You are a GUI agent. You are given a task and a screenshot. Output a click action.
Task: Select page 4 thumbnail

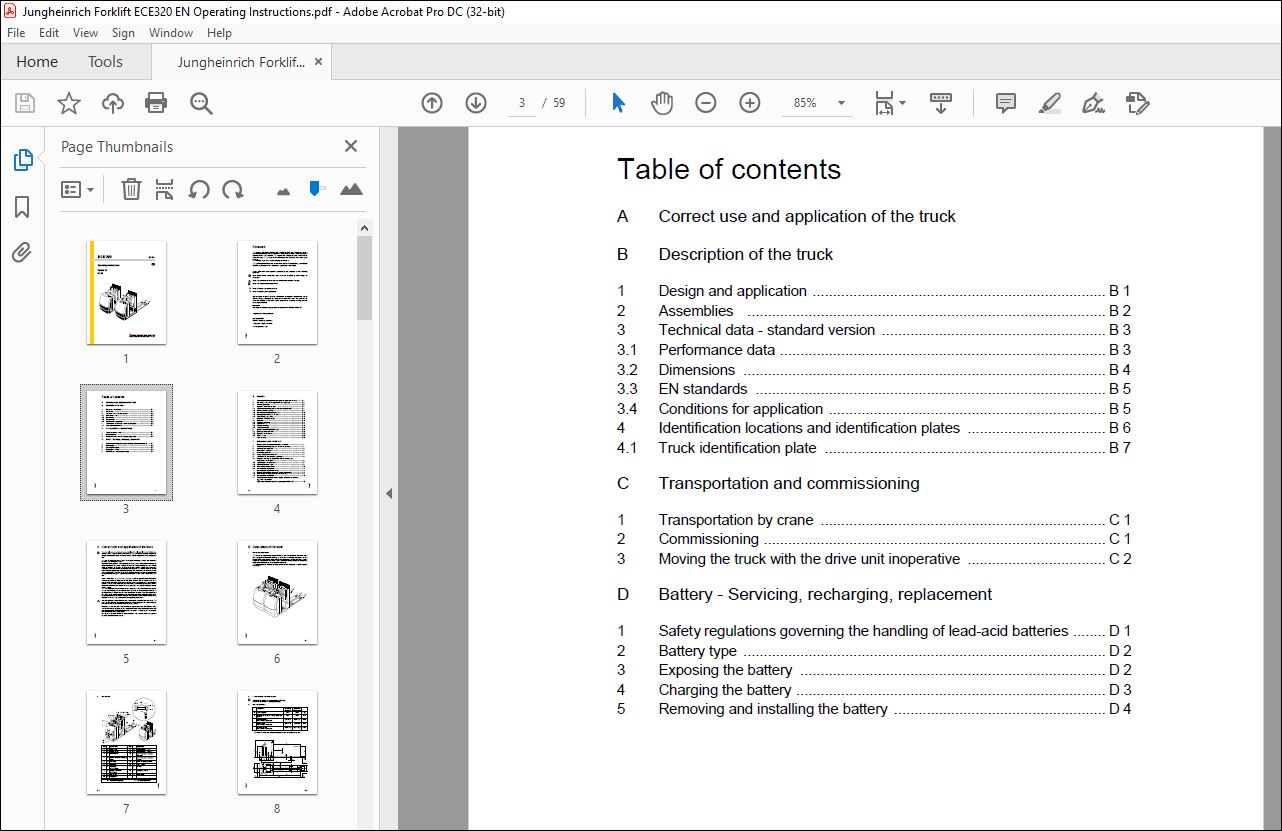click(277, 443)
